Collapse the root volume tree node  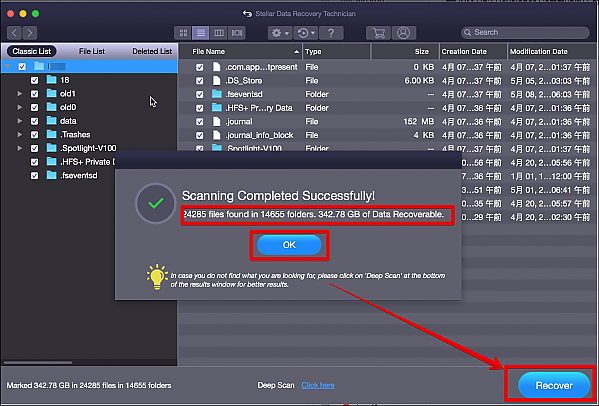coord(8,66)
